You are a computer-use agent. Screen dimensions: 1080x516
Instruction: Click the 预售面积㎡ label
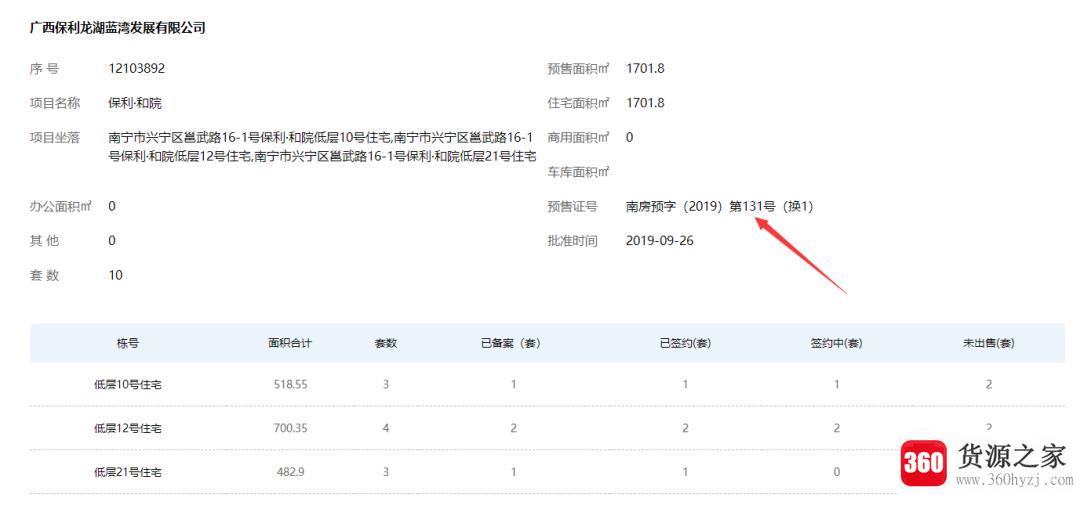[x=578, y=69]
